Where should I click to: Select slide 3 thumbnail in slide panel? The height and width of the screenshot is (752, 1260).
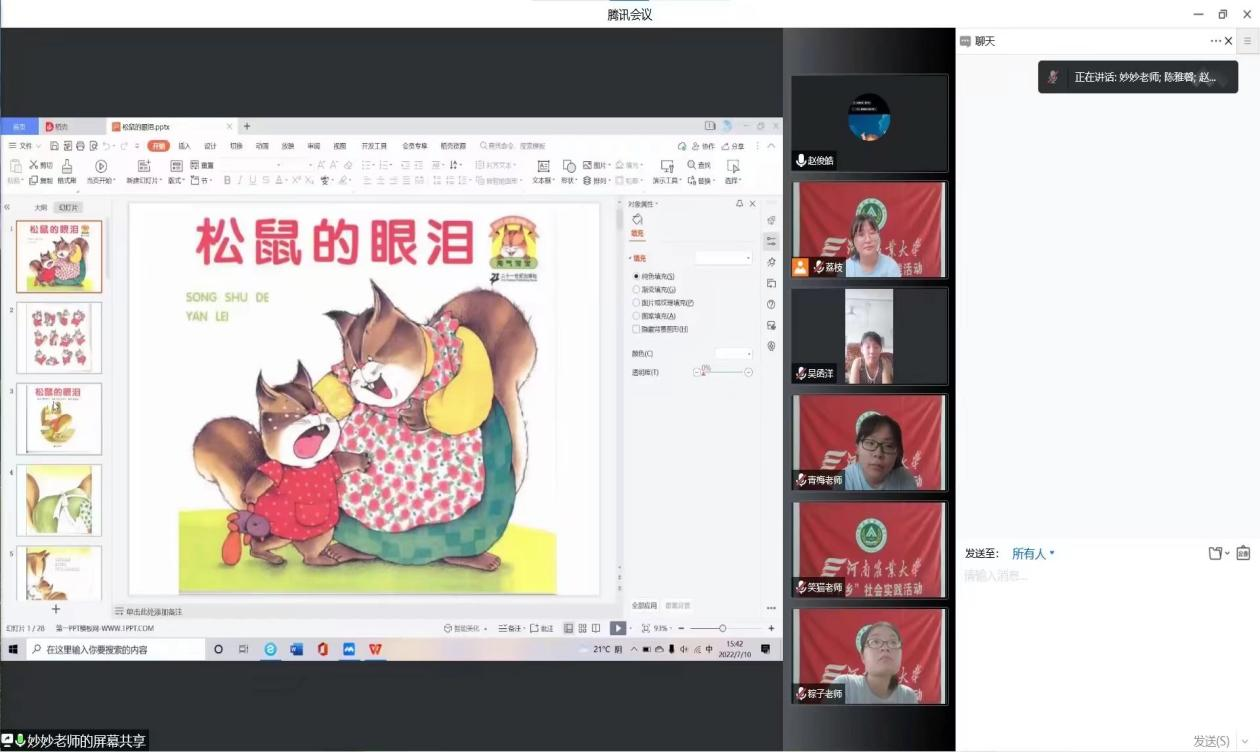58,418
